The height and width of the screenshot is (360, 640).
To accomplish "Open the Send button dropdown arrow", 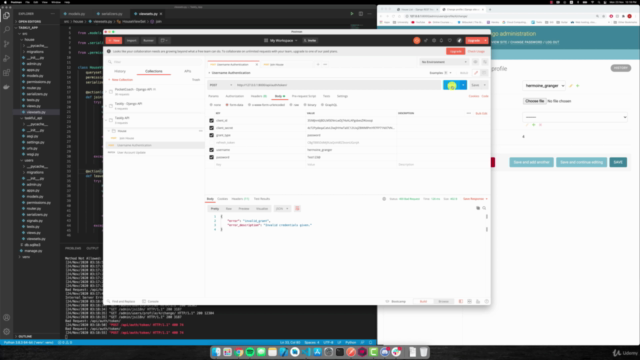I will pos(463,85).
